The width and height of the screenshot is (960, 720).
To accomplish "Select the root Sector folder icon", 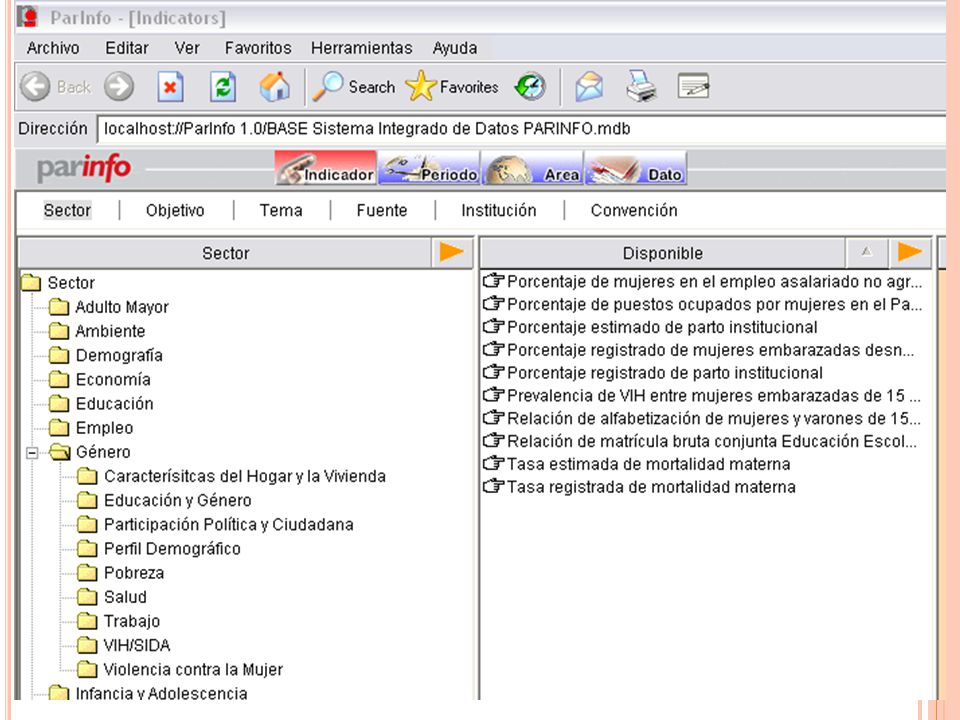I will [31, 282].
